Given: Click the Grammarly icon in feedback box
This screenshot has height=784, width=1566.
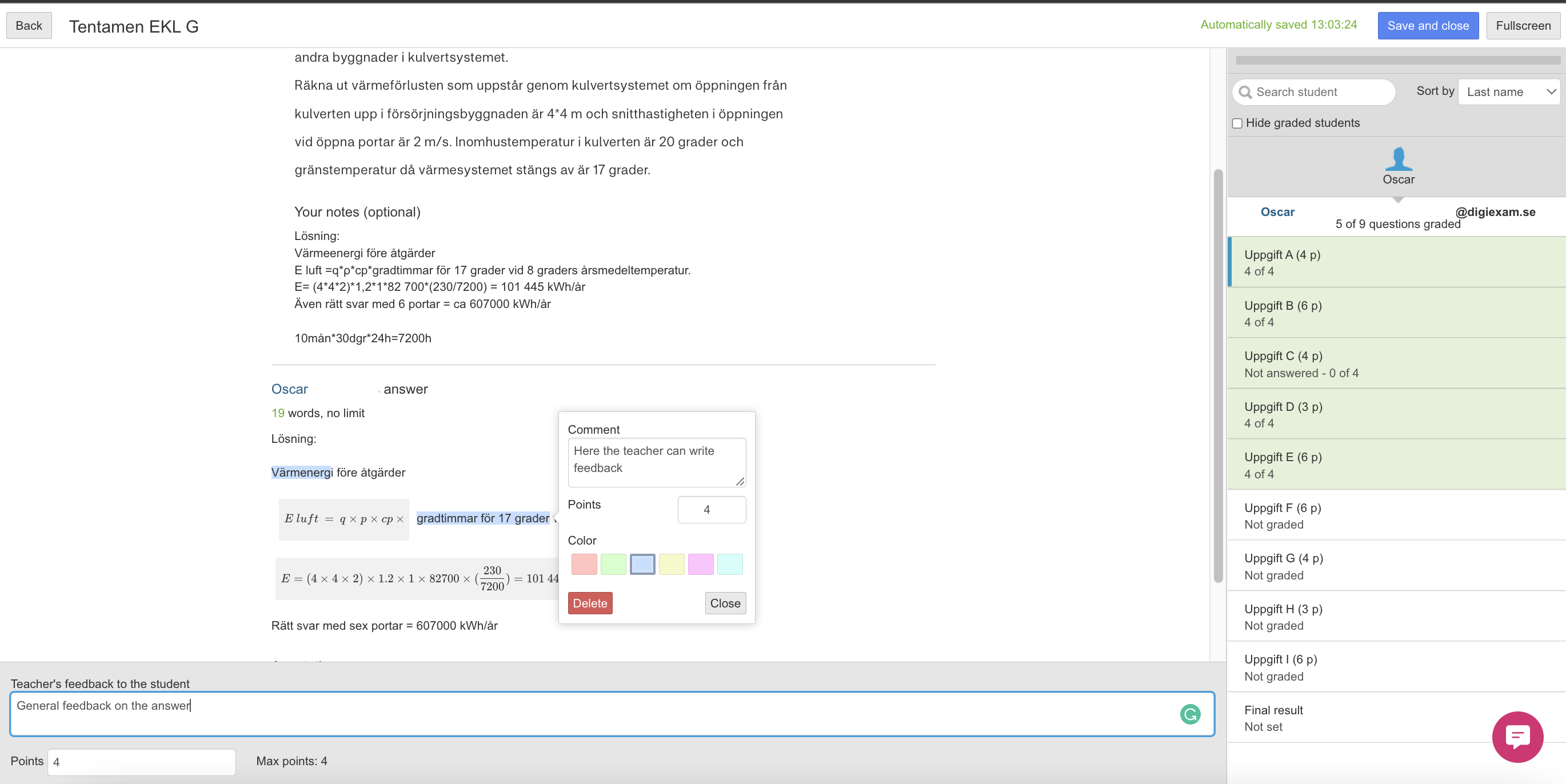Looking at the screenshot, I should (x=1190, y=714).
